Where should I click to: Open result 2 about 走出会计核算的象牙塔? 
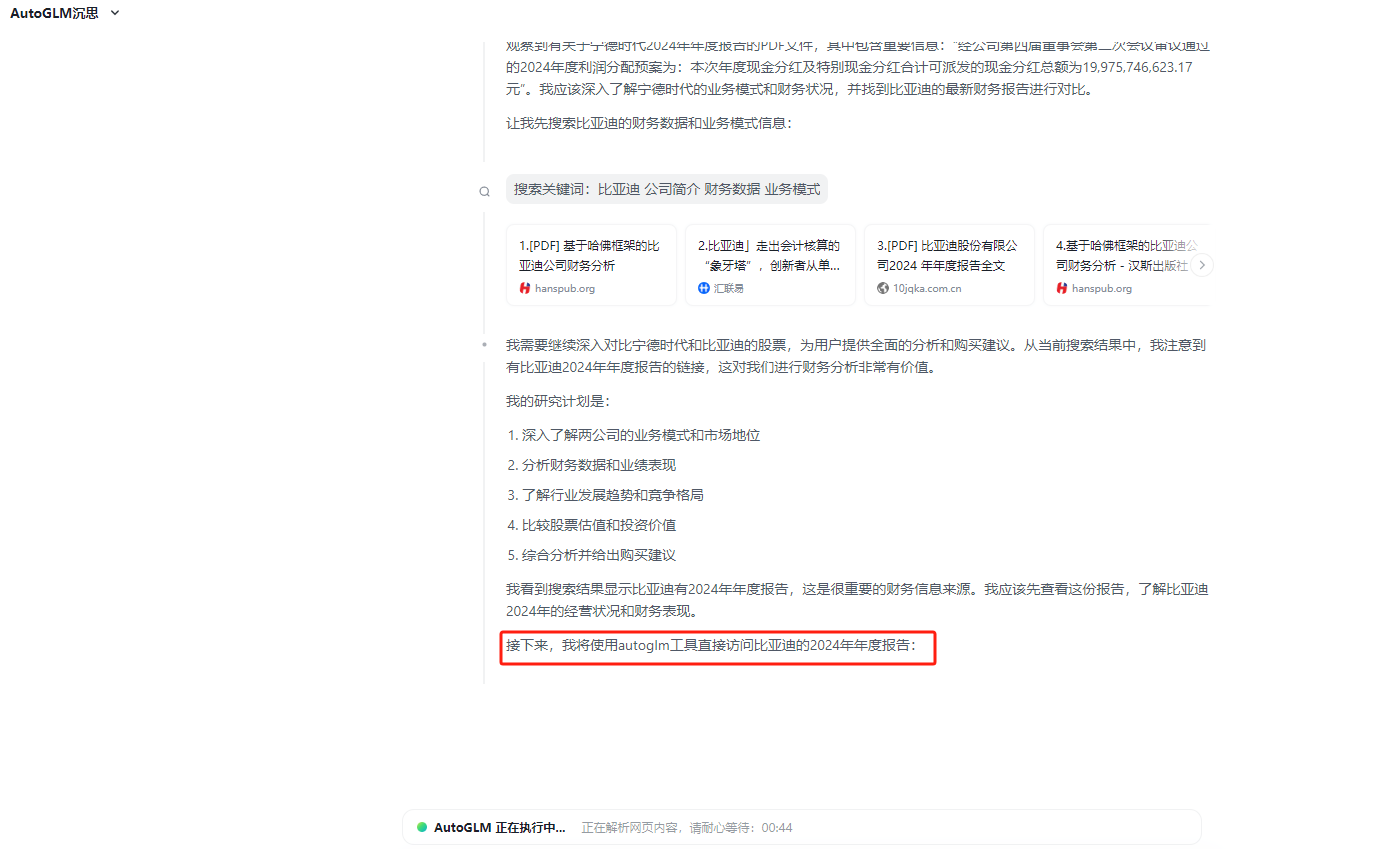[x=769, y=255]
